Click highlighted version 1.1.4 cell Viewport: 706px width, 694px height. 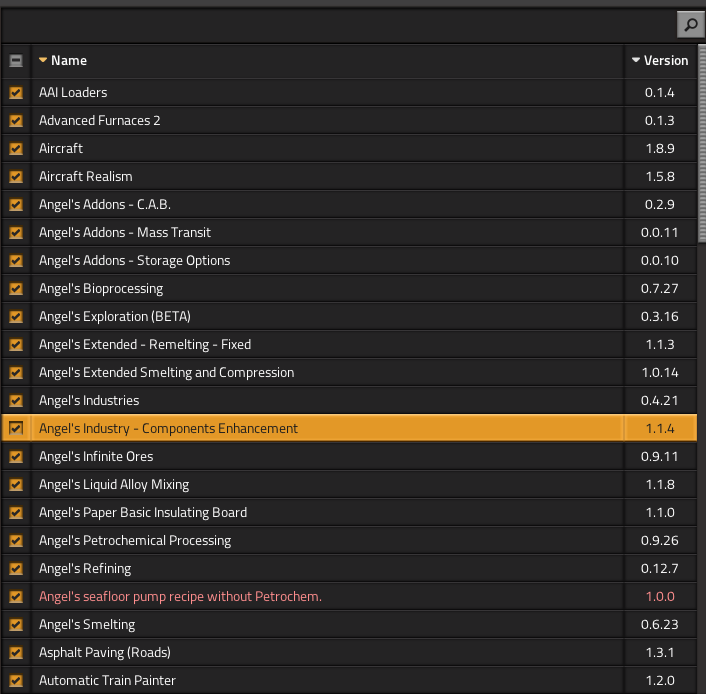[x=660, y=428]
